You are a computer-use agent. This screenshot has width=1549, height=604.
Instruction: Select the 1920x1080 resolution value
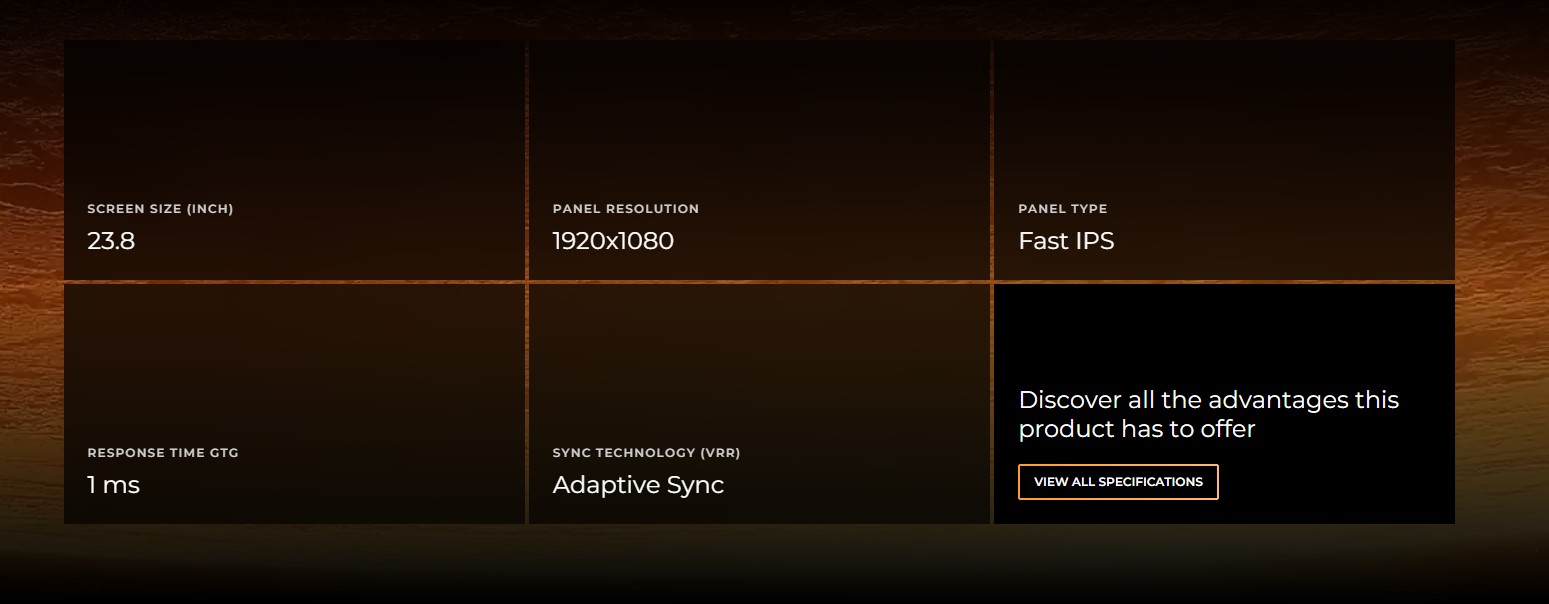point(613,241)
